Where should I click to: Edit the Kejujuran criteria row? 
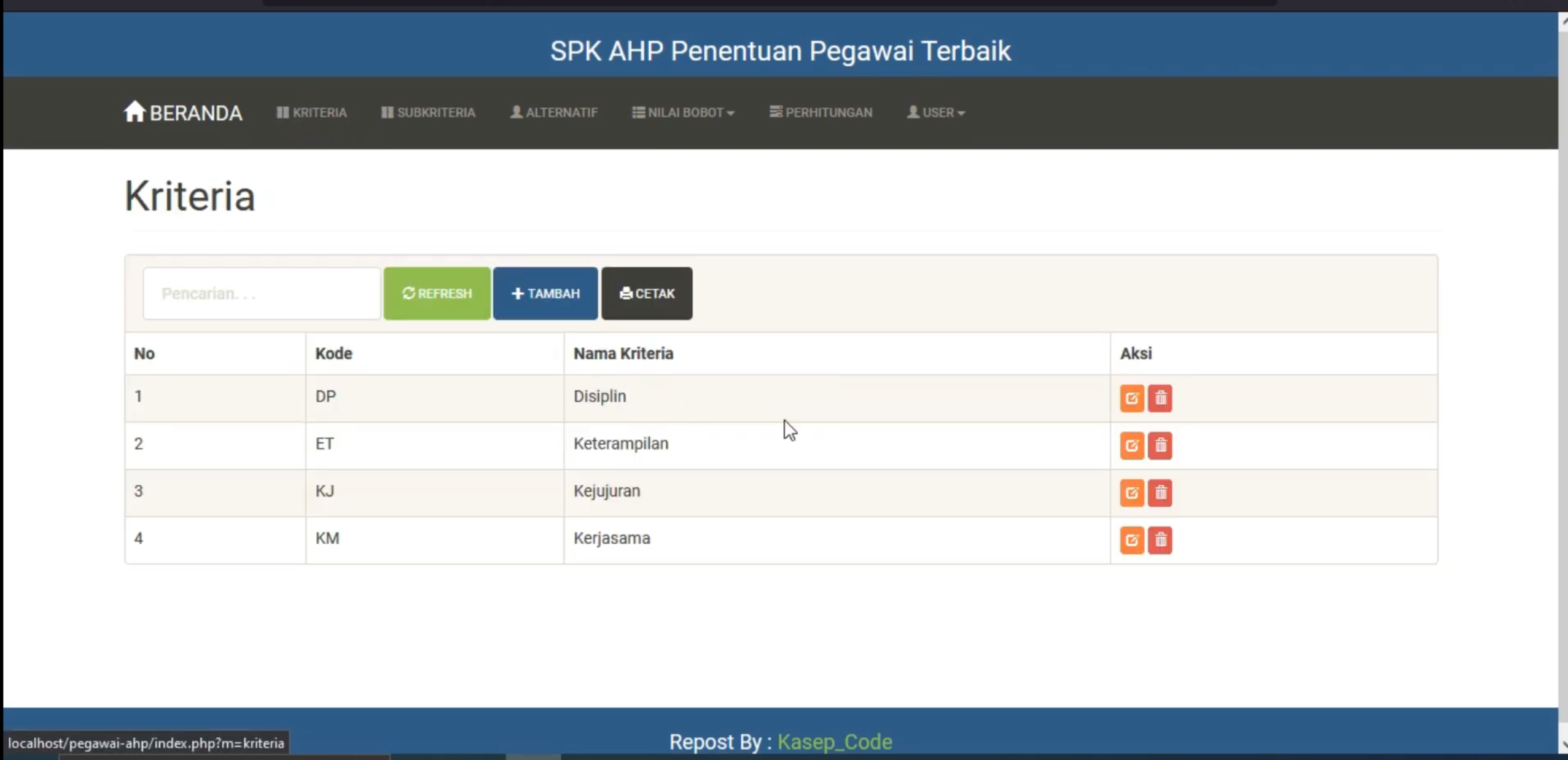pos(1131,493)
